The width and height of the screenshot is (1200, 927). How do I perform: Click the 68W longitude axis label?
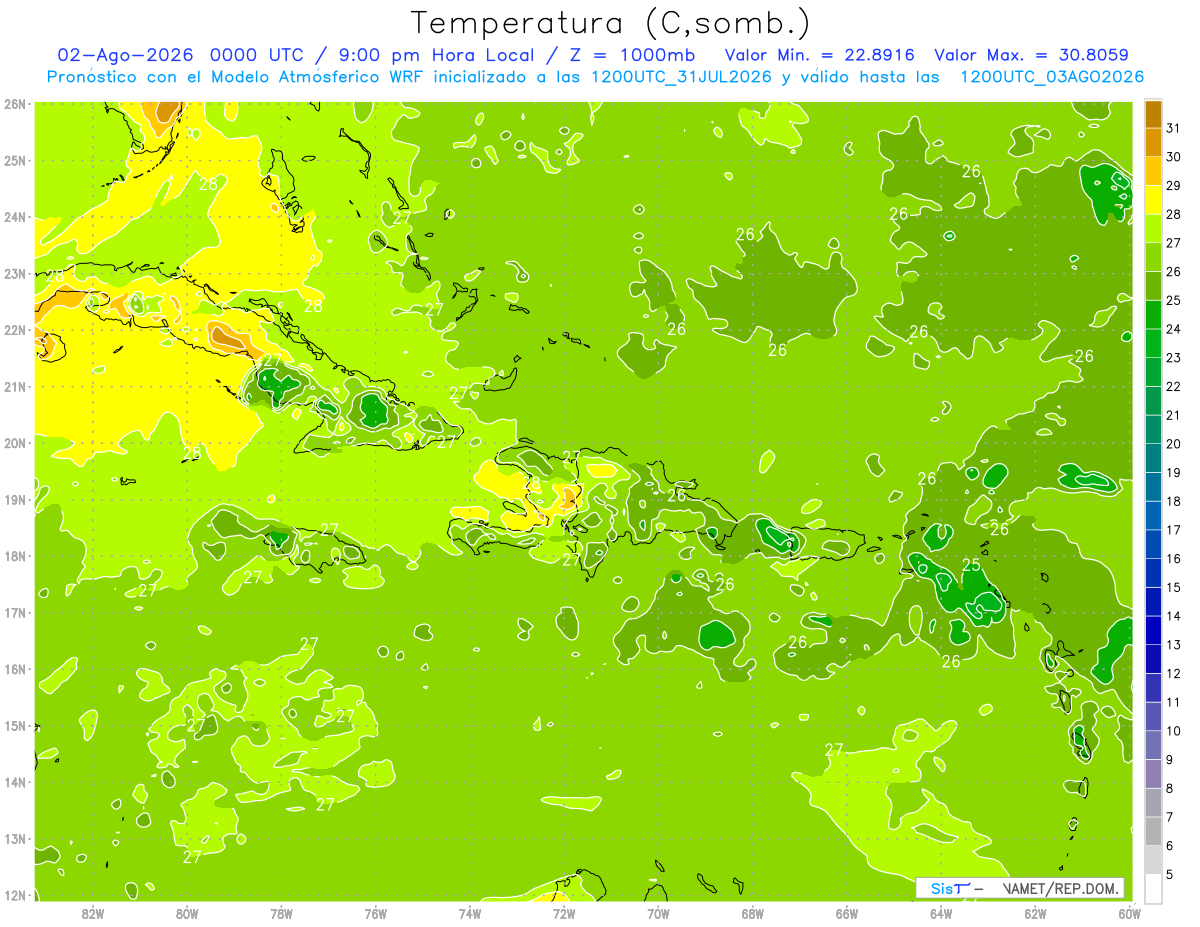[752, 914]
